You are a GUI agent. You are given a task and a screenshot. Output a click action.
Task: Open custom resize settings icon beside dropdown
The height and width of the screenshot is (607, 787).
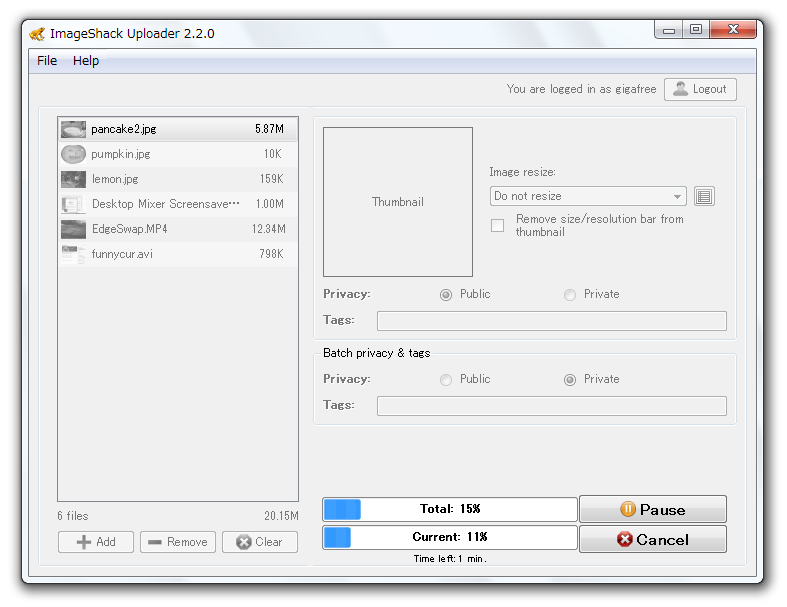click(x=704, y=196)
